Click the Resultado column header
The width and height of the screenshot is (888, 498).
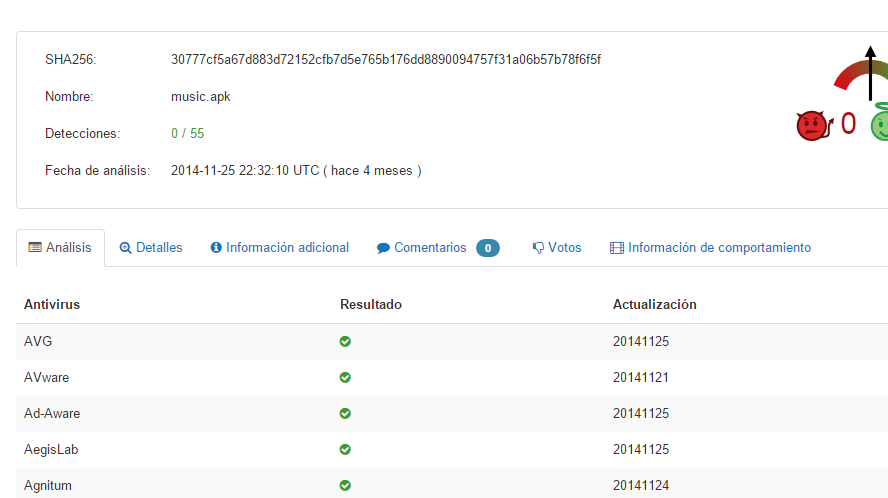coord(370,304)
